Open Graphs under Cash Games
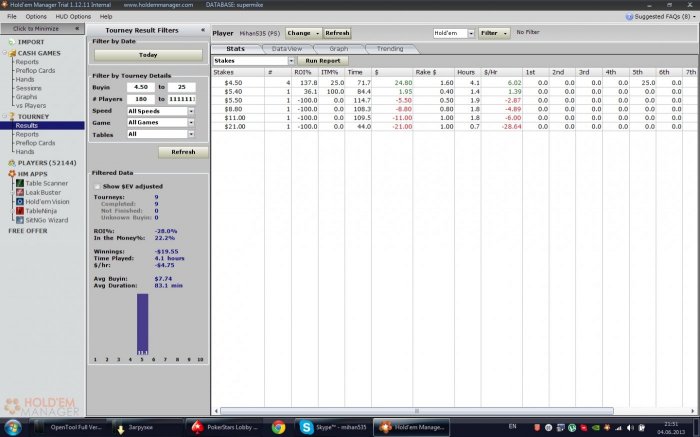Image resolution: width=700 pixels, height=437 pixels. (26, 97)
